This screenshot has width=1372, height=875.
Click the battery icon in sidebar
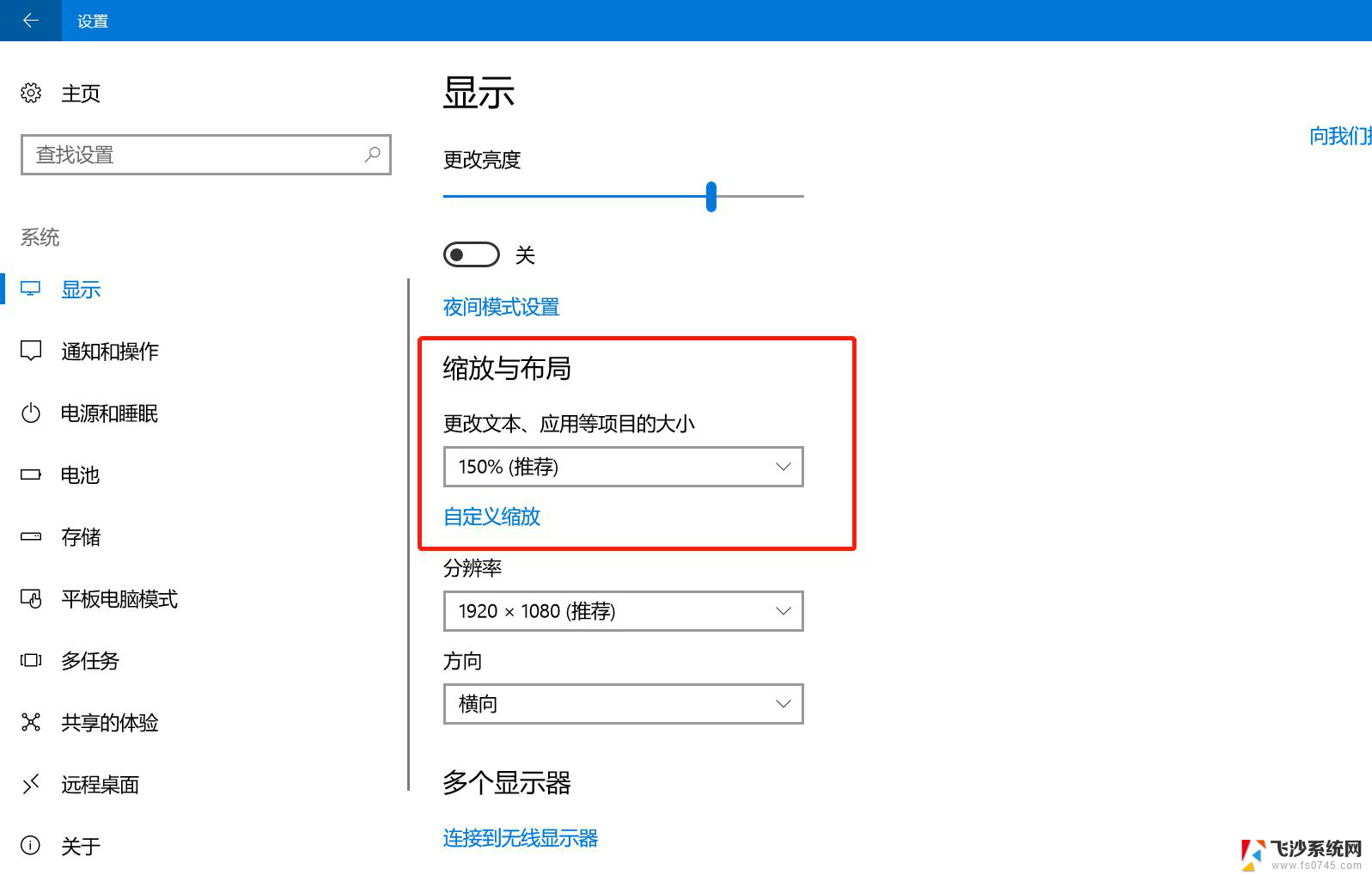31,474
